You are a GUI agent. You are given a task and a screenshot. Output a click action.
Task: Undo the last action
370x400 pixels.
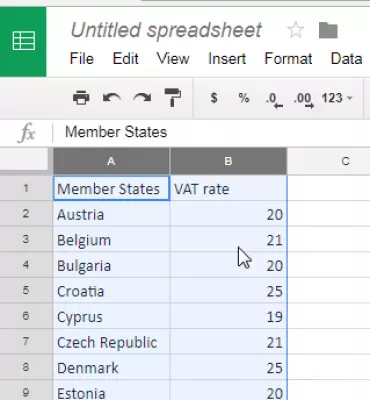112,98
